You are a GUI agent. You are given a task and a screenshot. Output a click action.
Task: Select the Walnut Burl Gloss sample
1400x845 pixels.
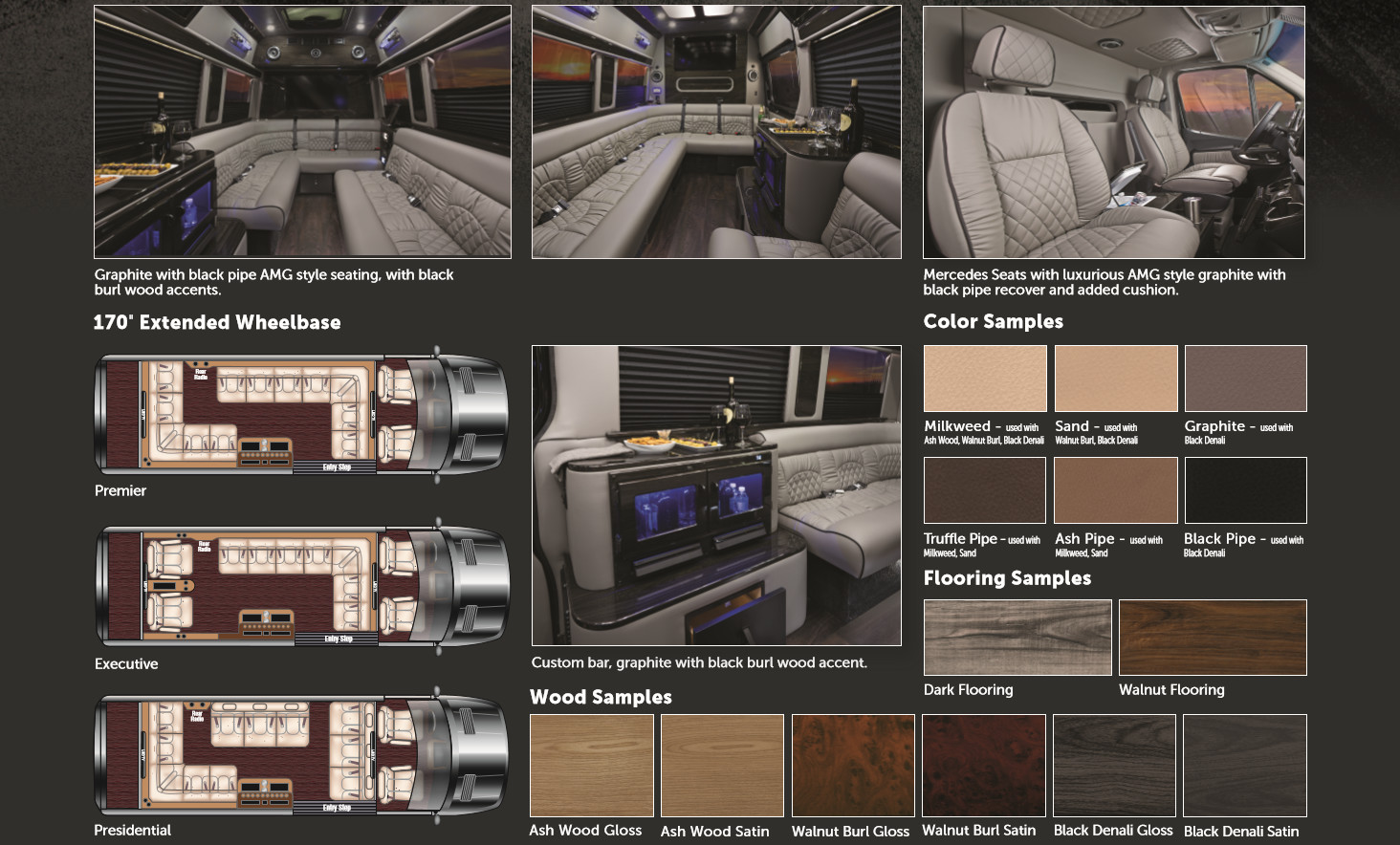coord(851,765)
